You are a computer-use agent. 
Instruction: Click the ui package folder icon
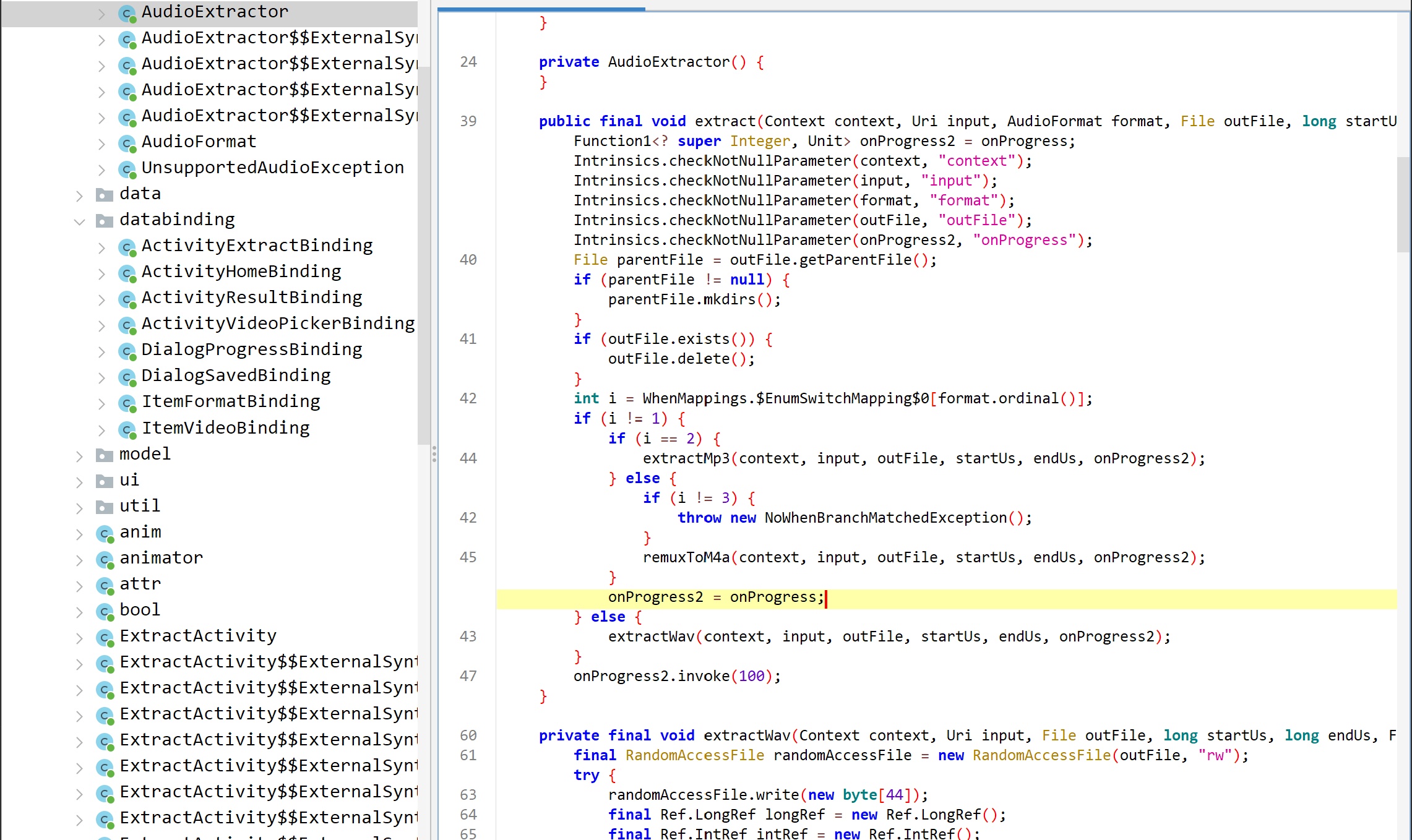click(x=105, y=481)
